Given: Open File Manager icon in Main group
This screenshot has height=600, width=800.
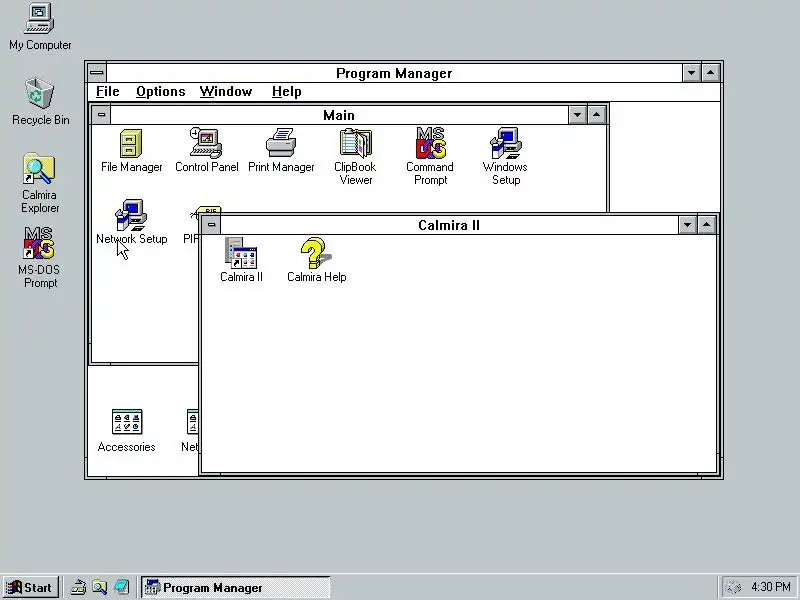Looking at the screenshot, I should tap(131, 143).
